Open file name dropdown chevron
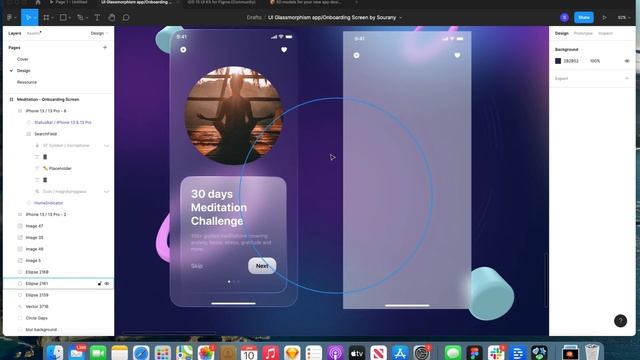640x360 pixels. (x=400, y=18)
